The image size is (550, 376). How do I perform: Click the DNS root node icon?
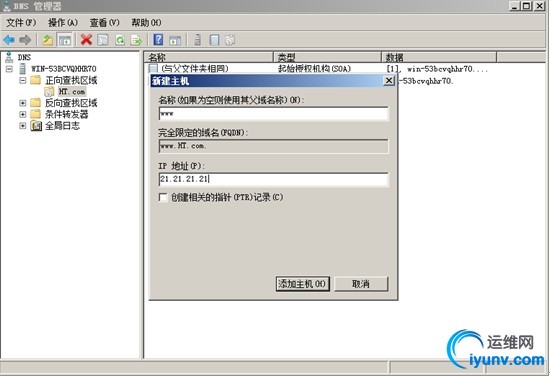tap(9, 57)
